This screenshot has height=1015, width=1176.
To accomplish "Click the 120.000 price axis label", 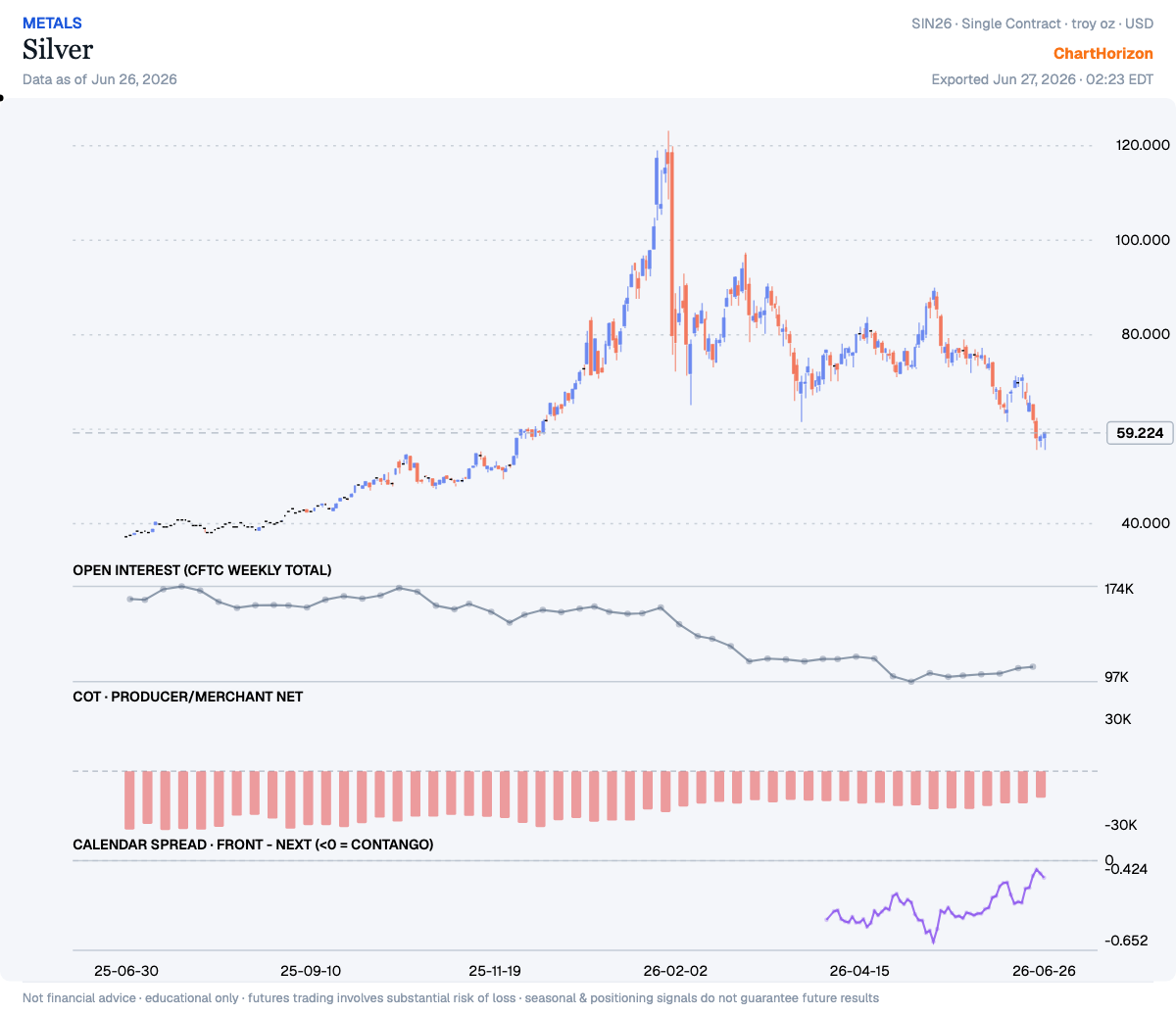I will click(1143, 145).
